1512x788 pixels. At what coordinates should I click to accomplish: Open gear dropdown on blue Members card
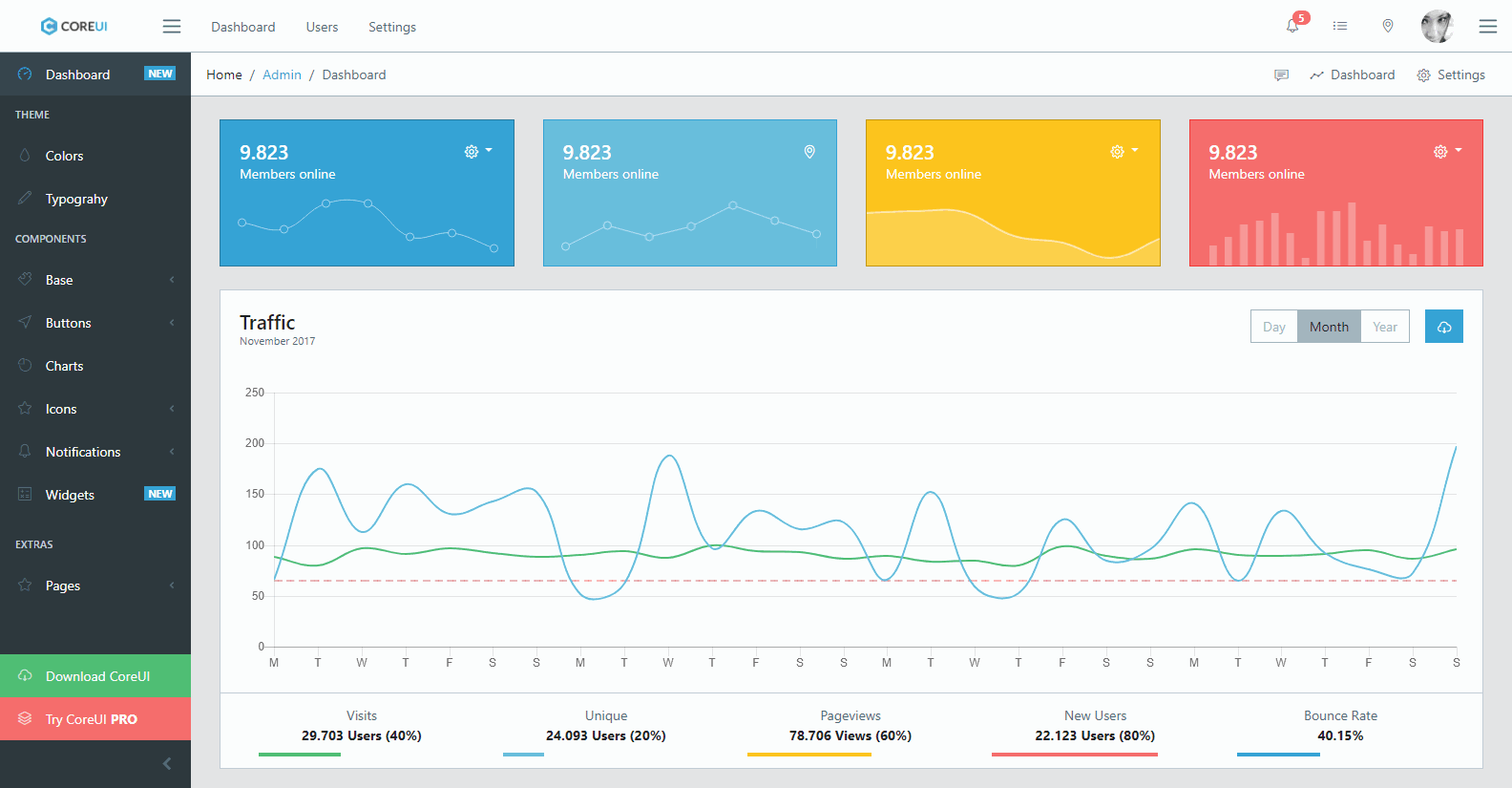pos(477,152)
